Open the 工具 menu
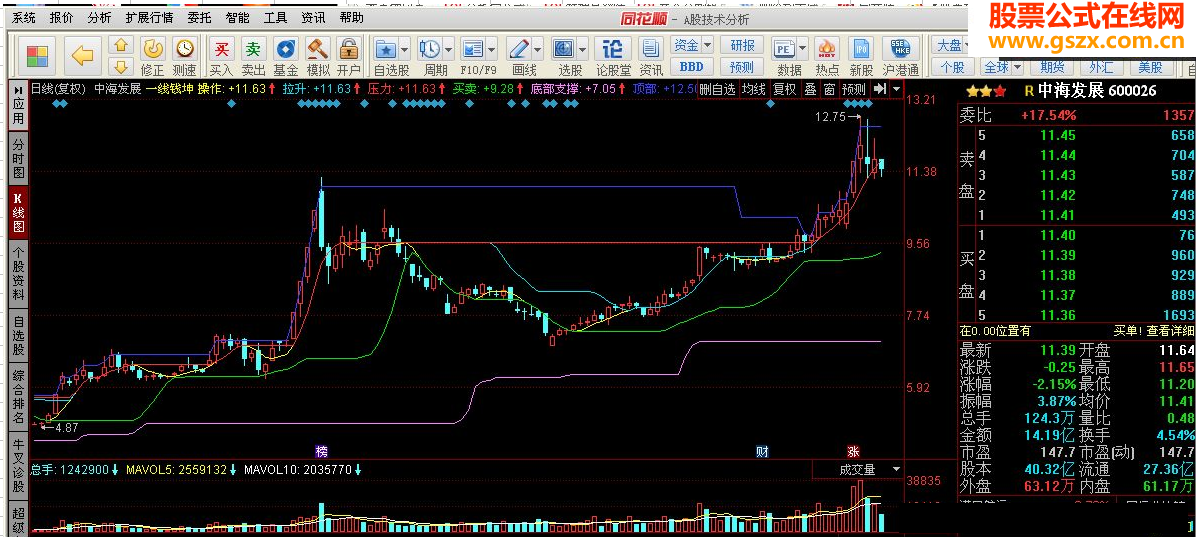 pyautogui.click(x=275, y=18)
